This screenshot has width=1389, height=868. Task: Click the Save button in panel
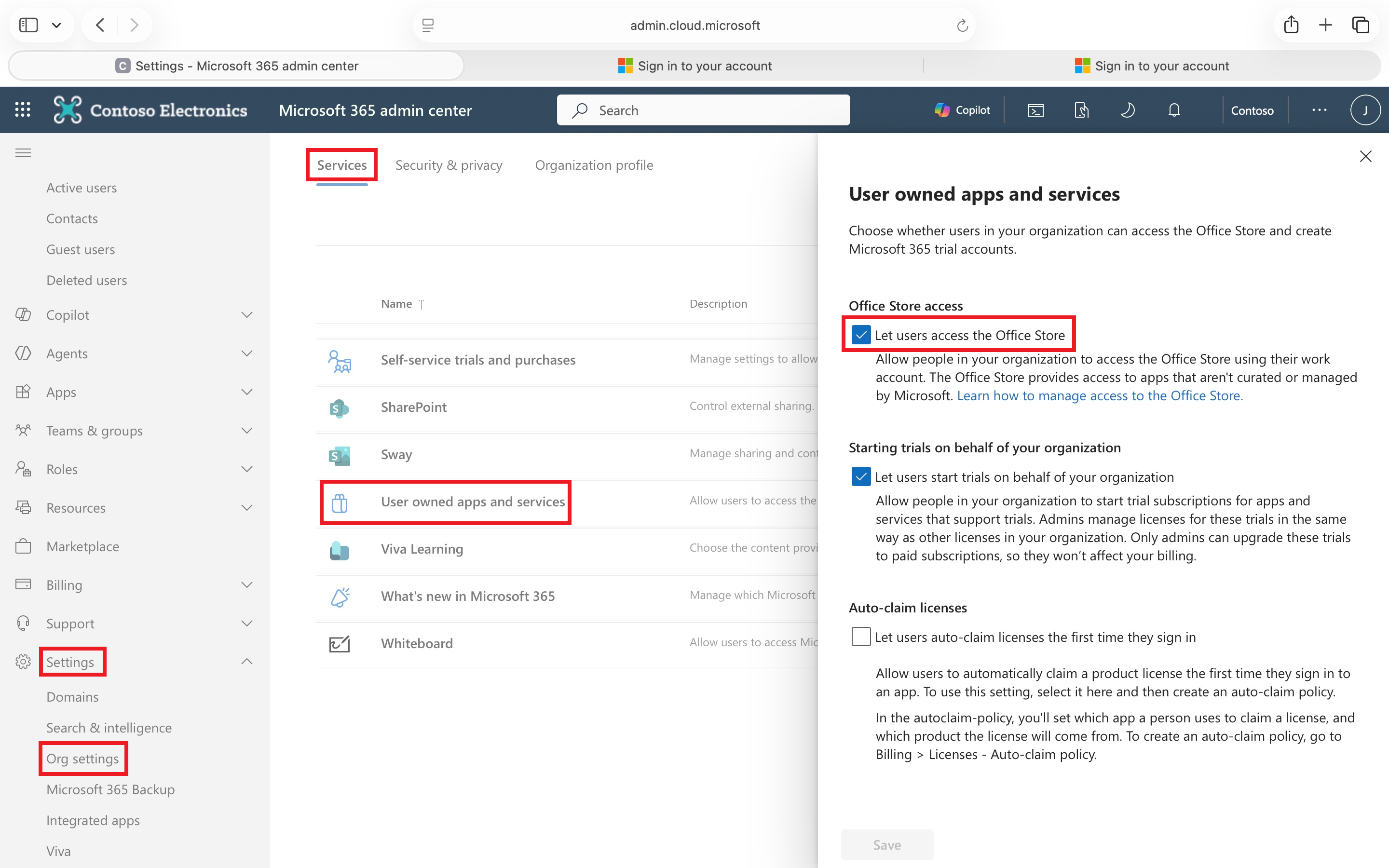pyautogui.click(x=887, y=844)
